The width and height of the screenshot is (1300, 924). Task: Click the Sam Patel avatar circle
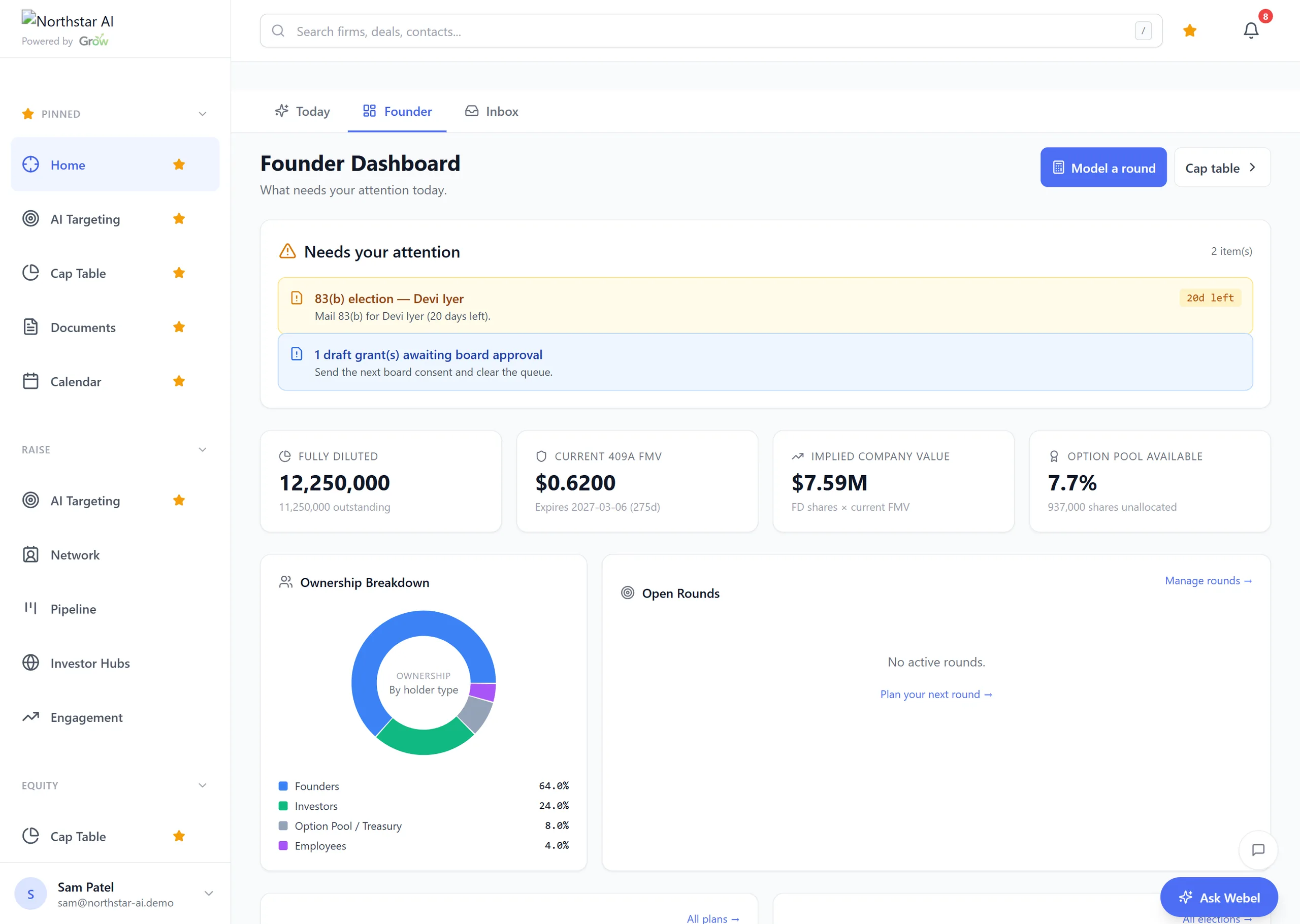tap(30, 894)
